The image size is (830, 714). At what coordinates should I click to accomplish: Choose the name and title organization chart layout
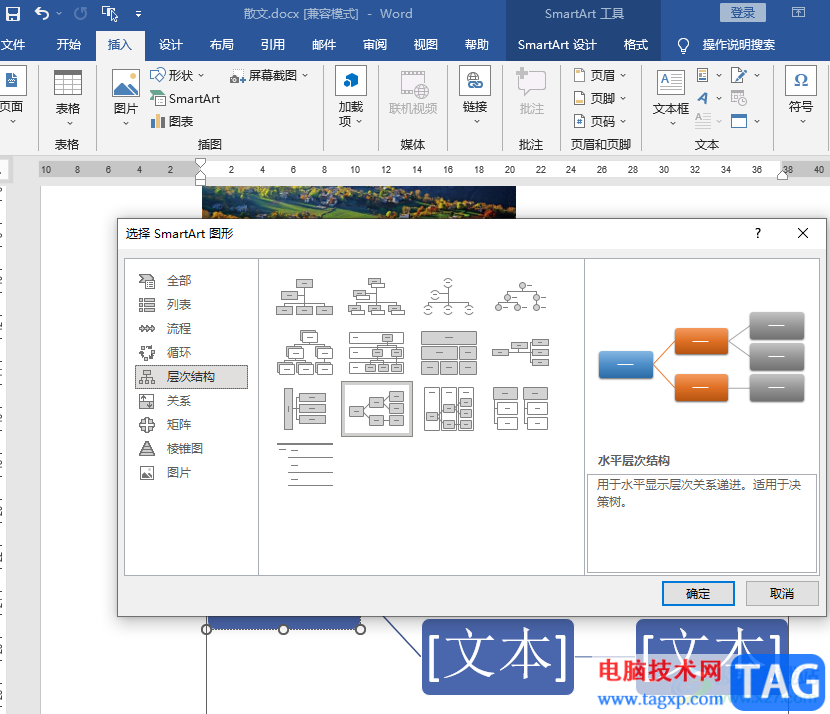coord(376,297)
